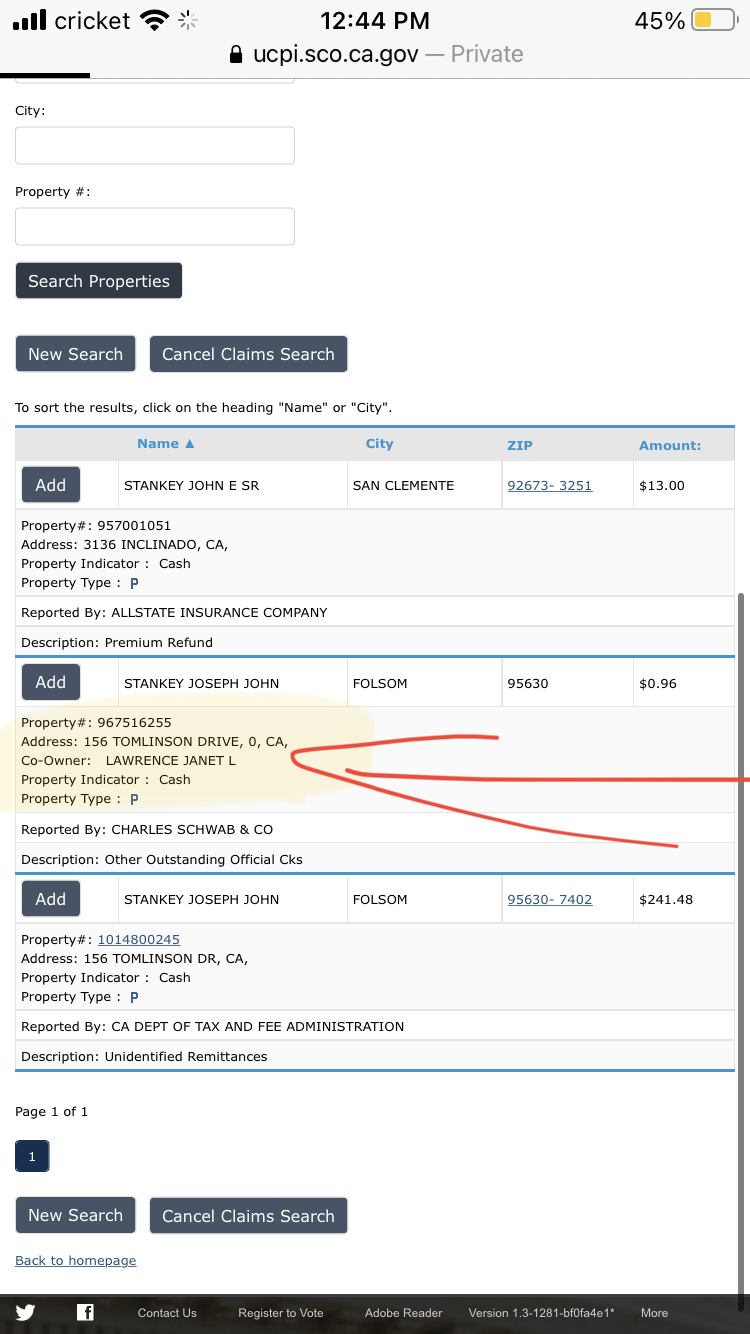The height and width of the screenshot is (1334, 750).
Task: Add the $0.96 STANKEY JOSEPH JOHN property
Action: 51,682
